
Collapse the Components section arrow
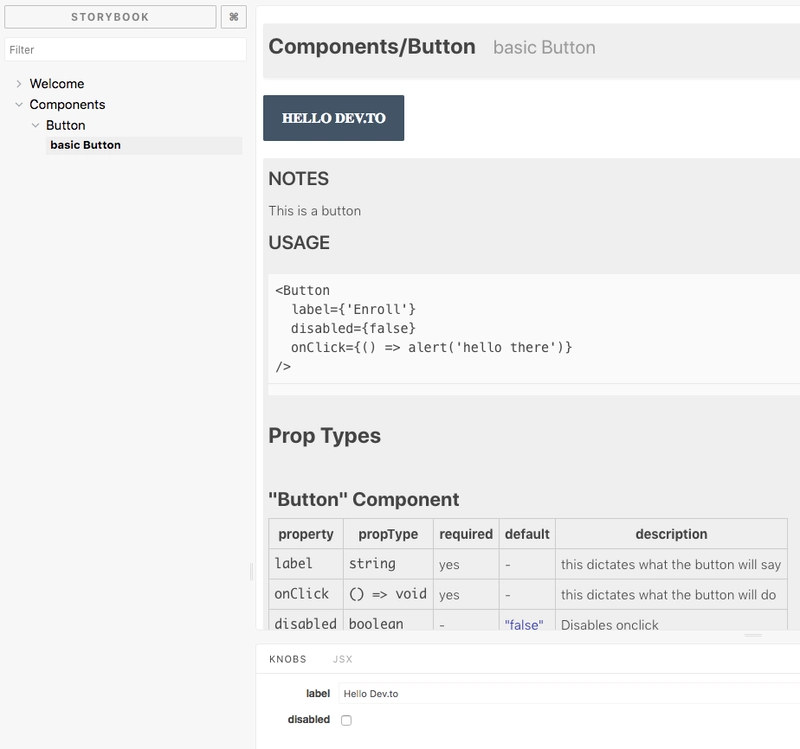[19, 105]
